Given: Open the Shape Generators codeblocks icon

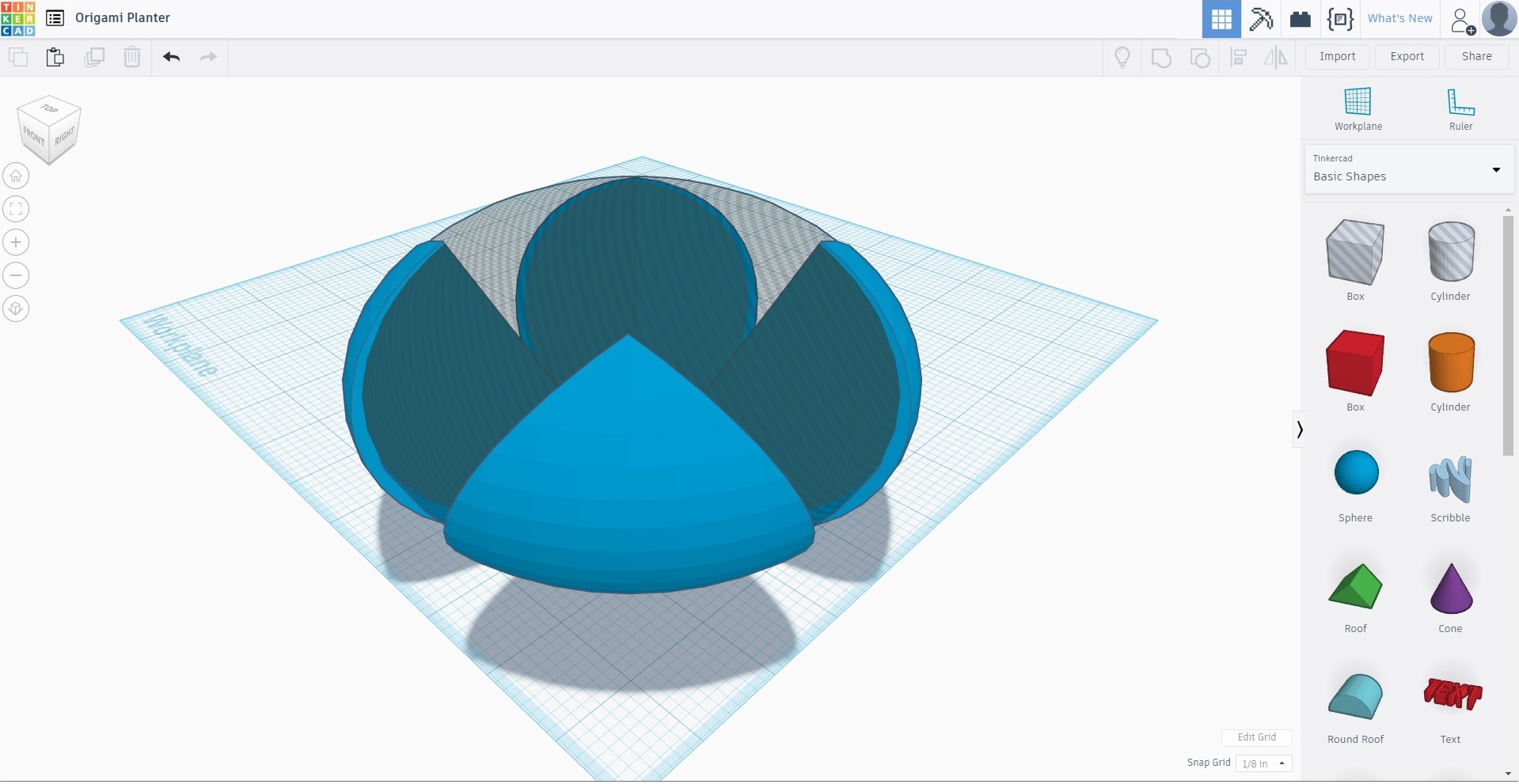Looking at the screenshot, I should click(1340, 19).
